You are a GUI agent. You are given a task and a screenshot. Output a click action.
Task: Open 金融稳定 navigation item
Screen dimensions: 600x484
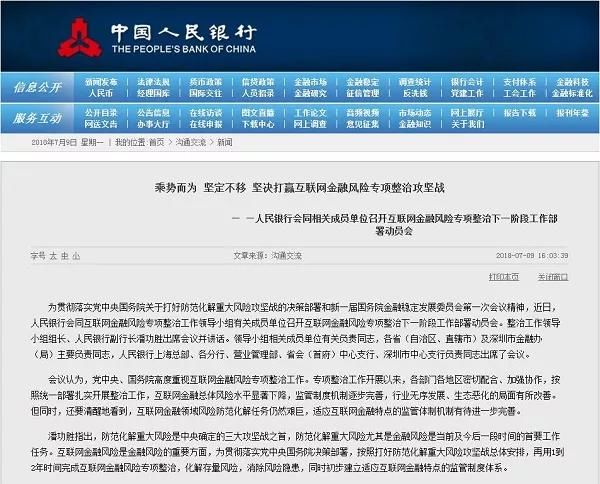363,82
